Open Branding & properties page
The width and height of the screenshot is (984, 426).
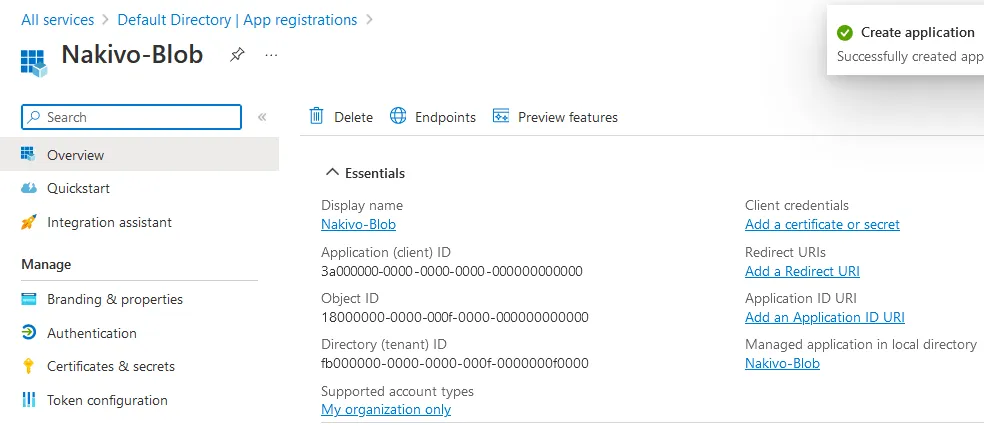(115, 299)
